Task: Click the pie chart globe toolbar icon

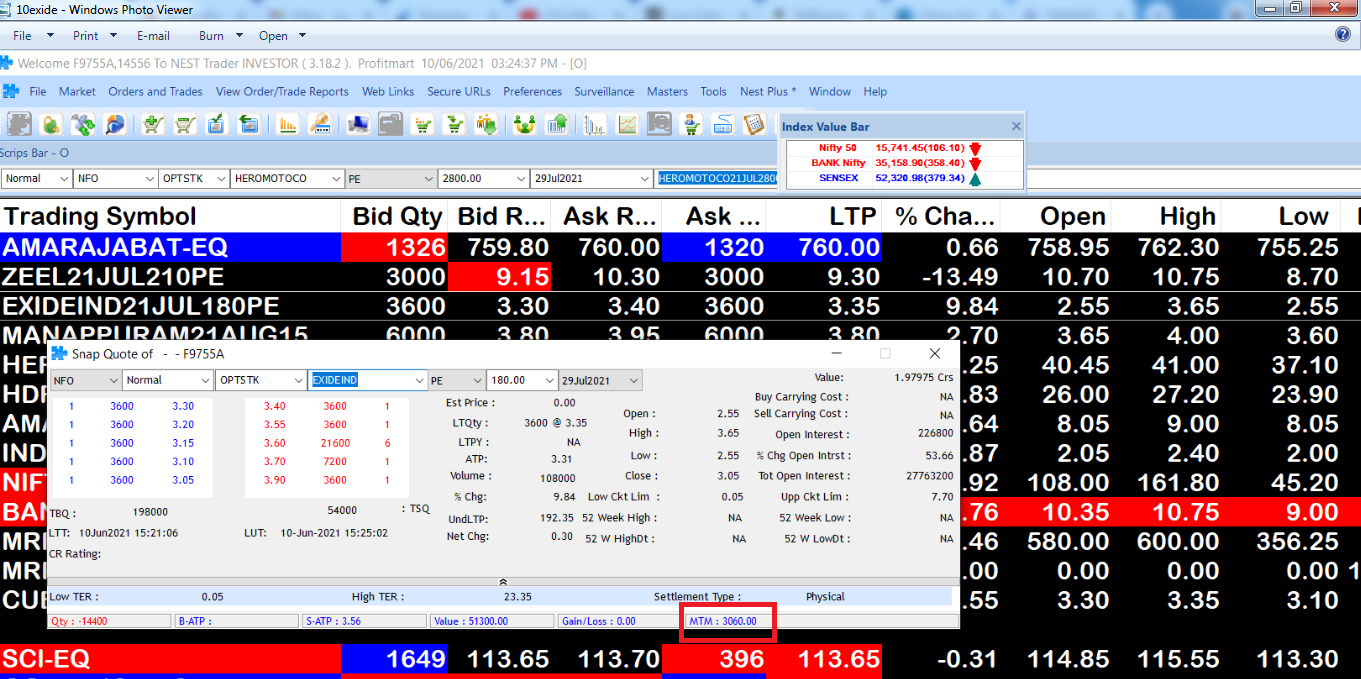Action: (115, 124)
